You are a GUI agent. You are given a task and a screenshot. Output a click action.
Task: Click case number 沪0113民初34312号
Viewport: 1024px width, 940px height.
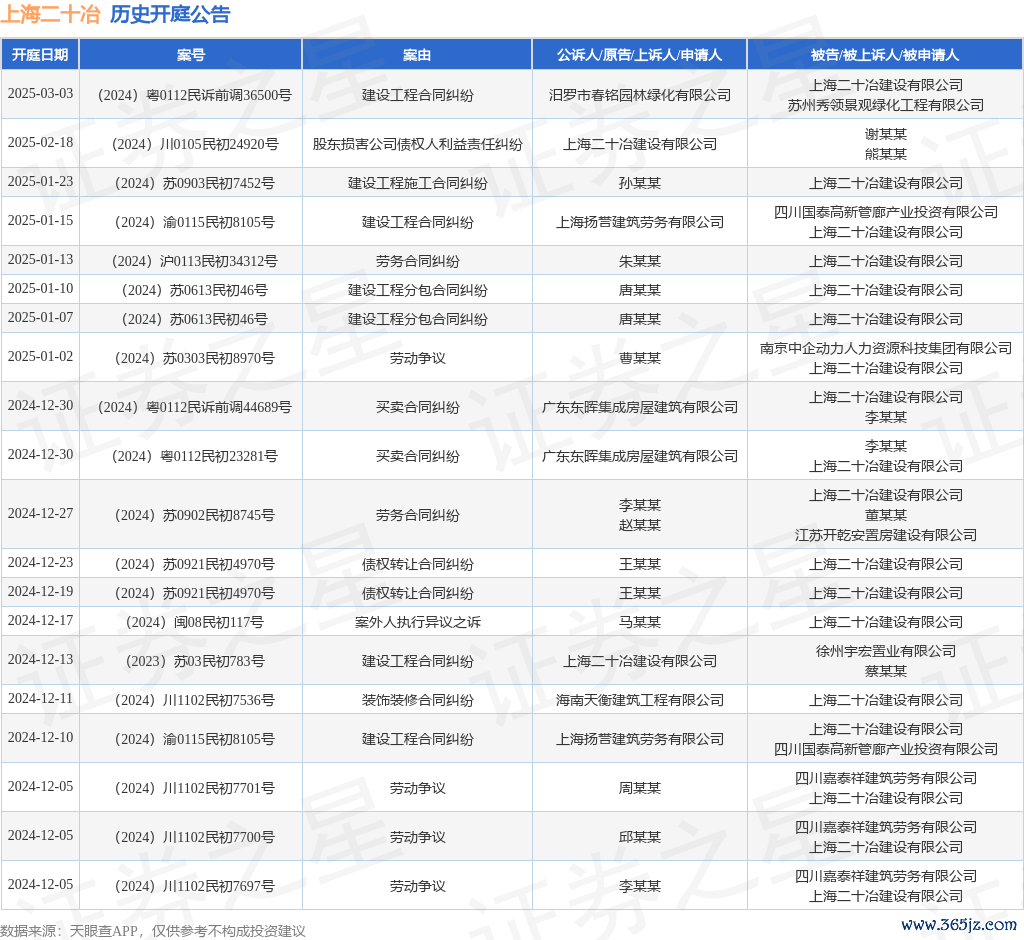tap(195, 262)
